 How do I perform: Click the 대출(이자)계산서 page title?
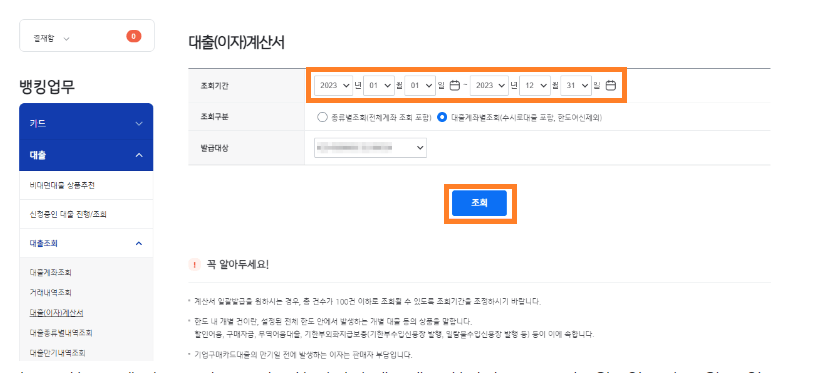pos(236,43)
